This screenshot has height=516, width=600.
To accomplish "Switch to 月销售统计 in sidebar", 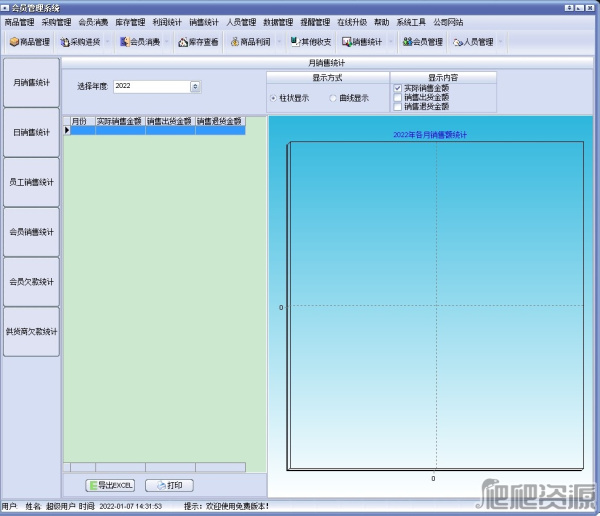I will [31, 83].
